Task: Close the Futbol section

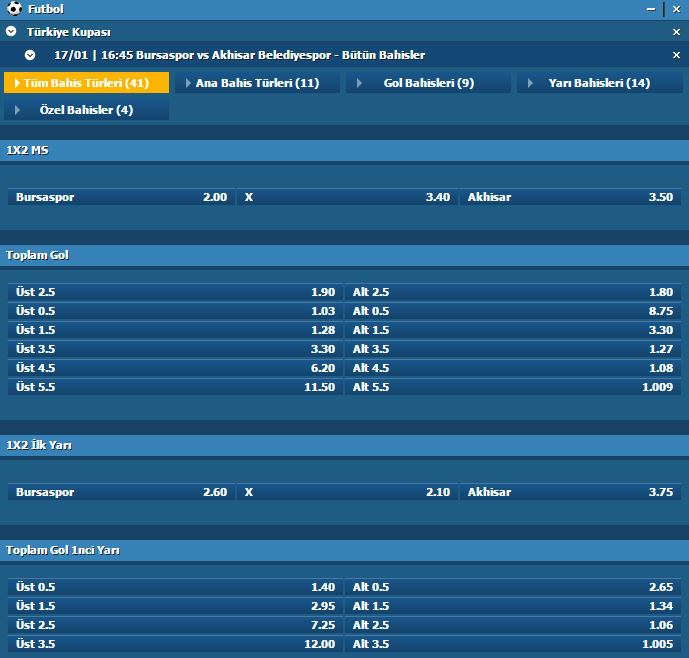Action: 676,9
